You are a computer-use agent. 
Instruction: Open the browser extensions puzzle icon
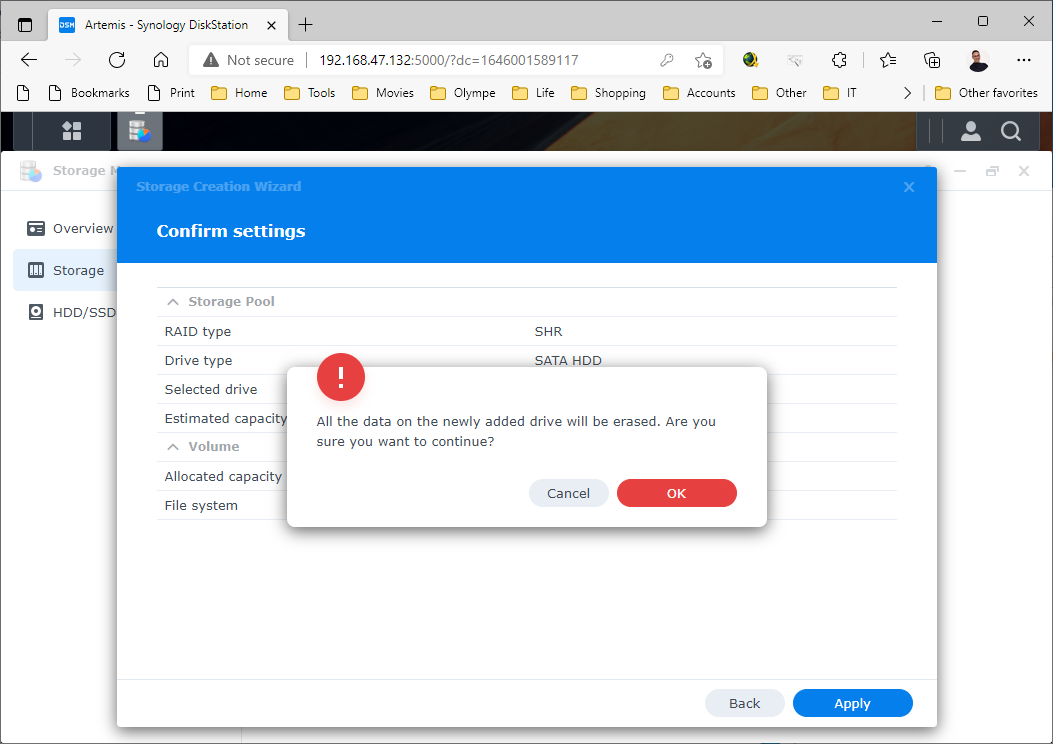tap(839, 60)
